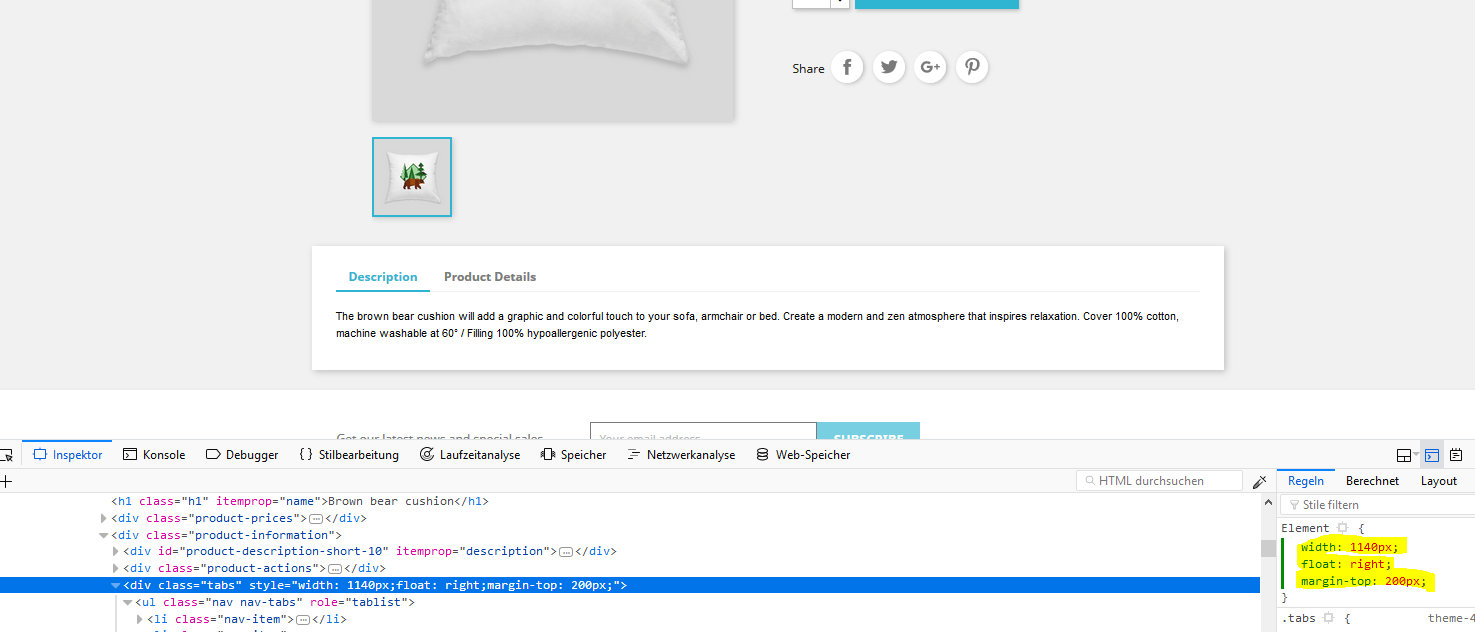Select the product-information div row text
Screen dimensions: 1475x632
pos(227,535)
